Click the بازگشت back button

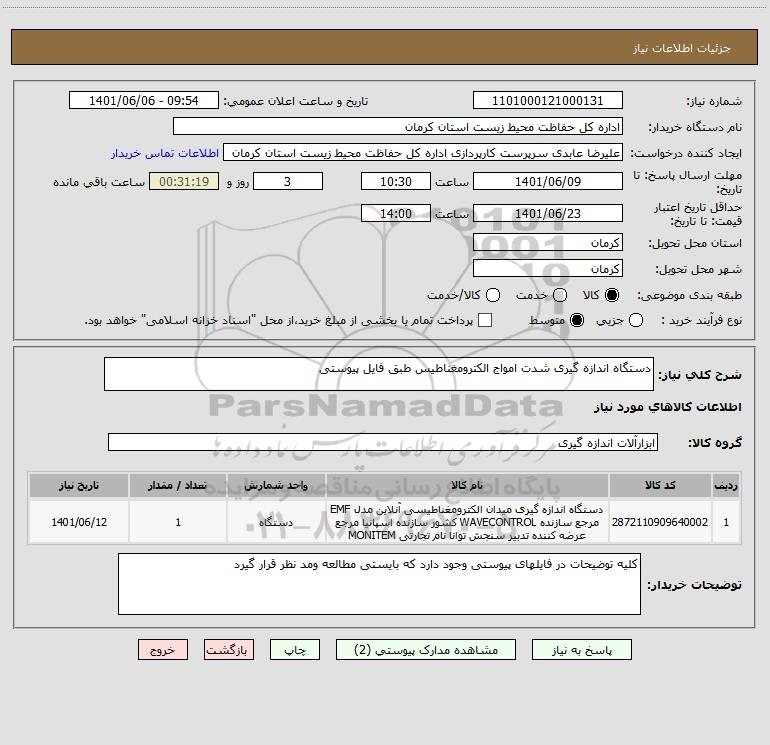tap(229, 650)
